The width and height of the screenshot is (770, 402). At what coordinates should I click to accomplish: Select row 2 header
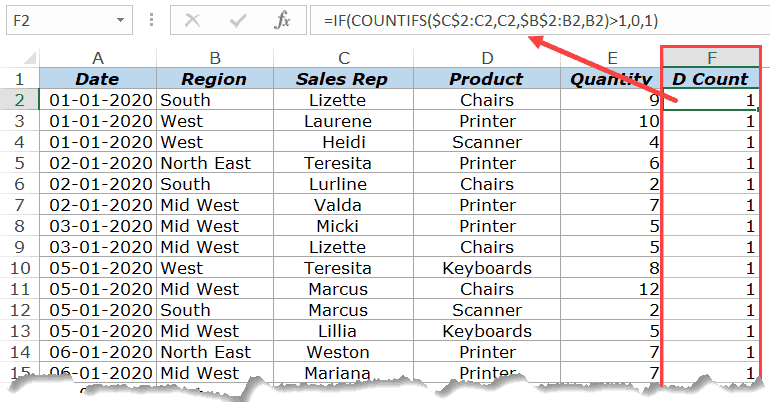pyautogui.click(x=19, y=100)
